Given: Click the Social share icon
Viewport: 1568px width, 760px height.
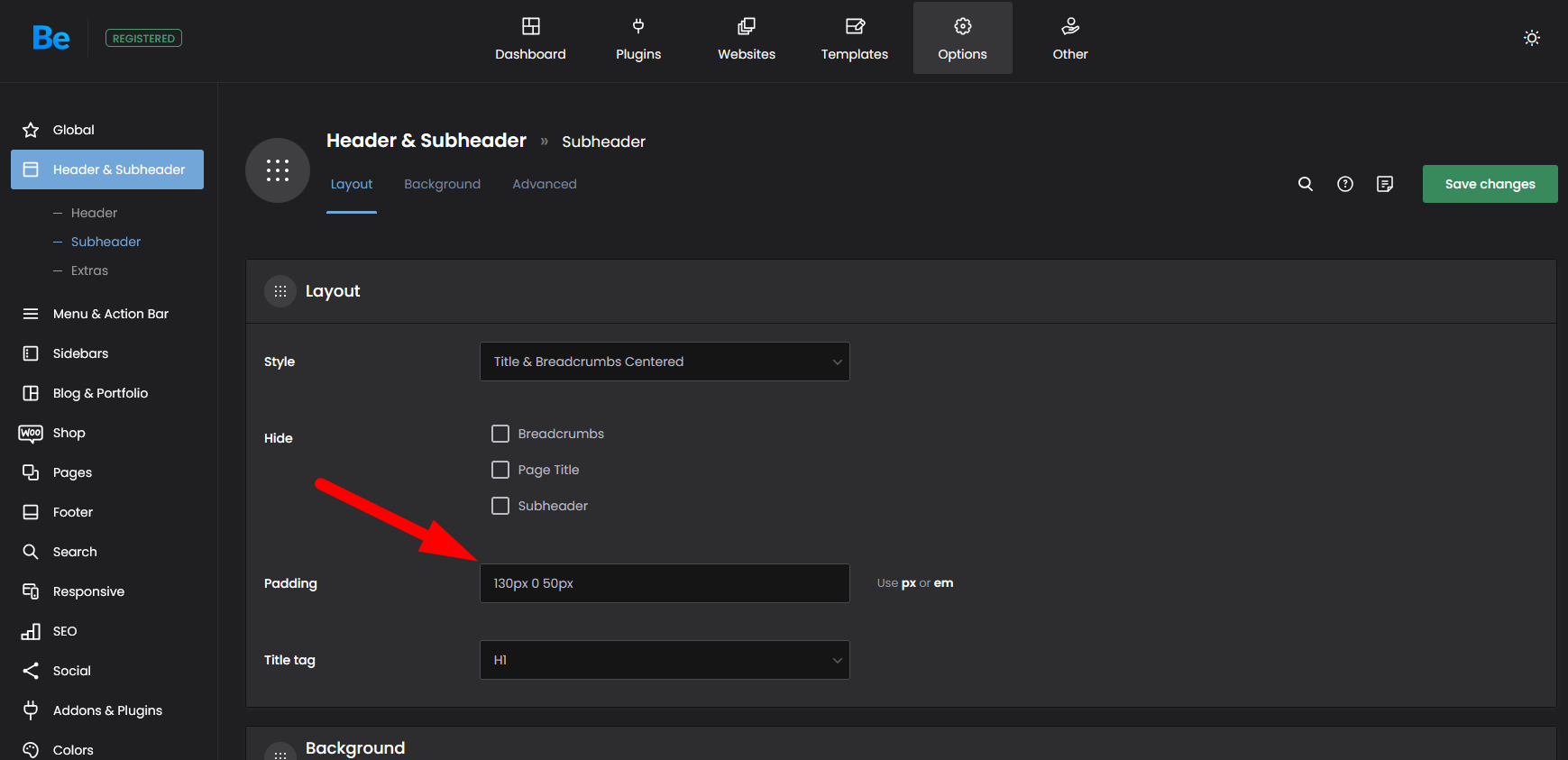Looking at the screenshot, I should tap(31, 671).
